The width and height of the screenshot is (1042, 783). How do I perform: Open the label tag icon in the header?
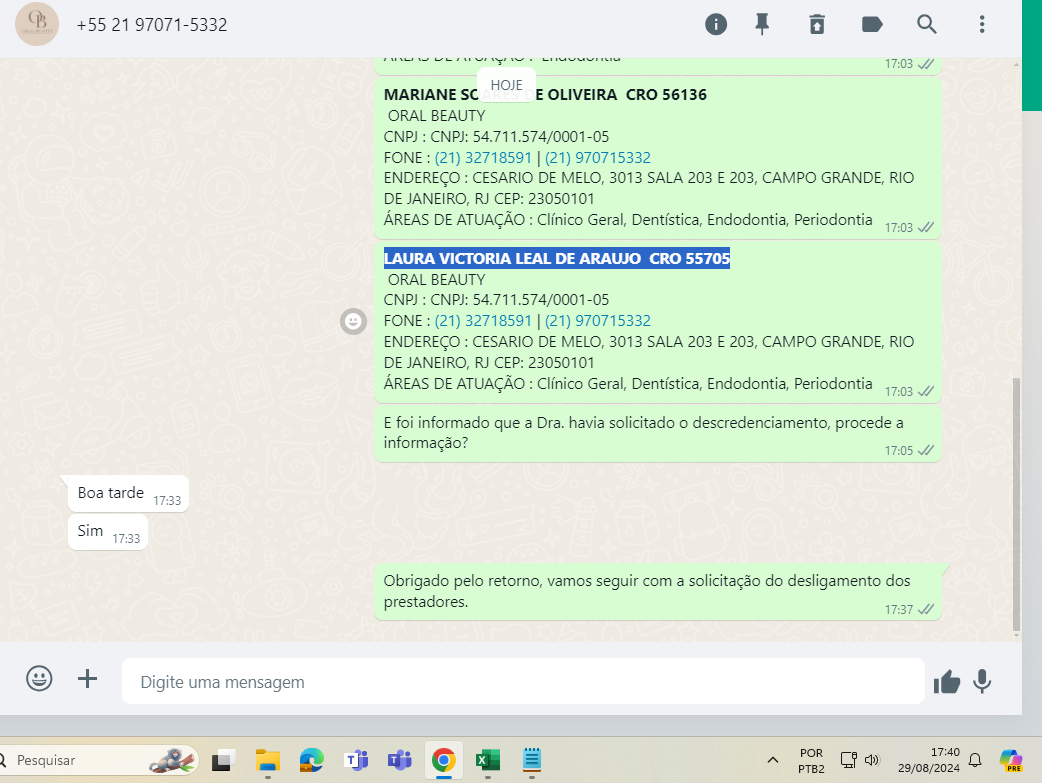click(x=872, y=25)
